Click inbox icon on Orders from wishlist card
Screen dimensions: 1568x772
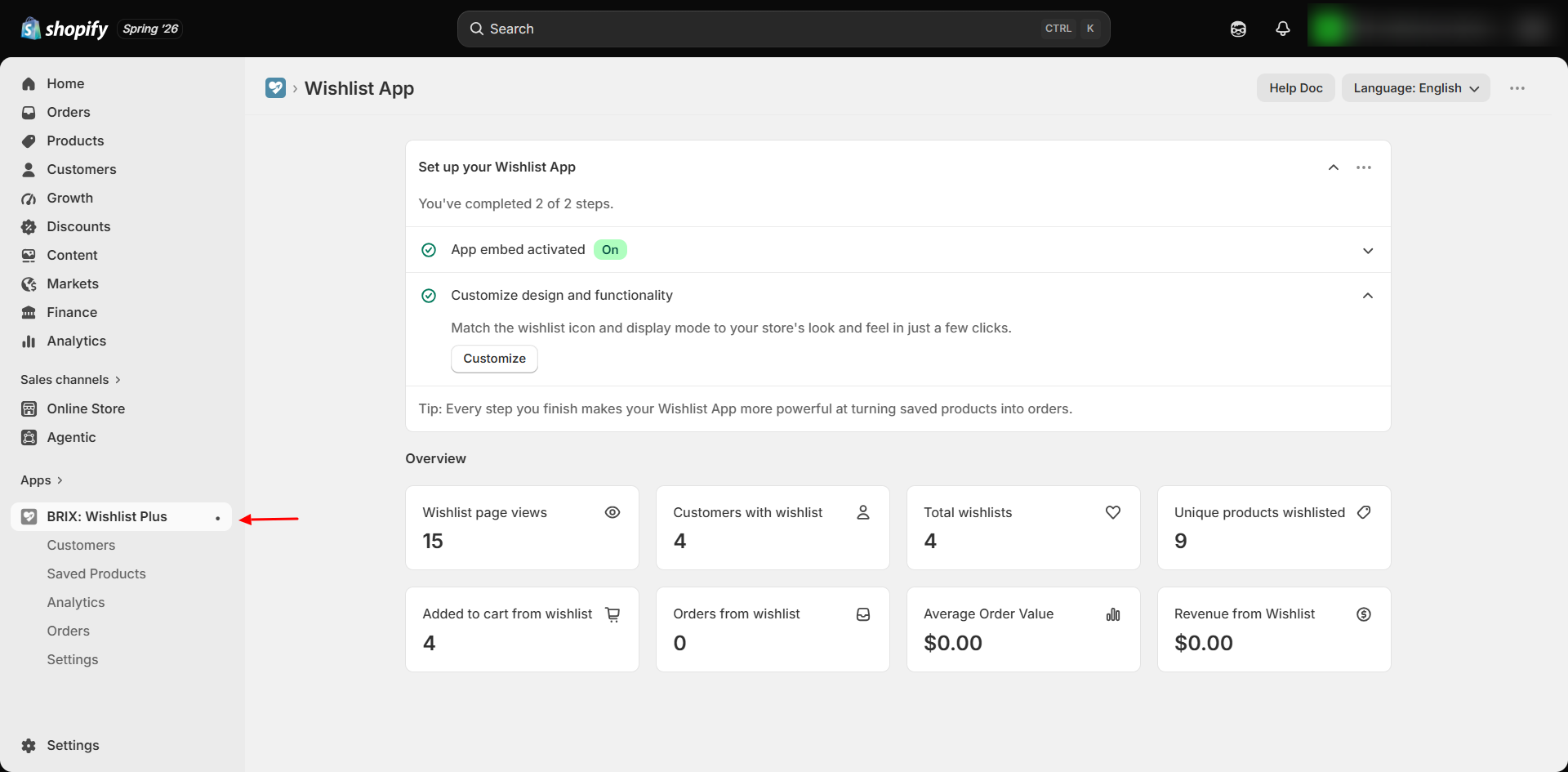[x=863, y=614]
